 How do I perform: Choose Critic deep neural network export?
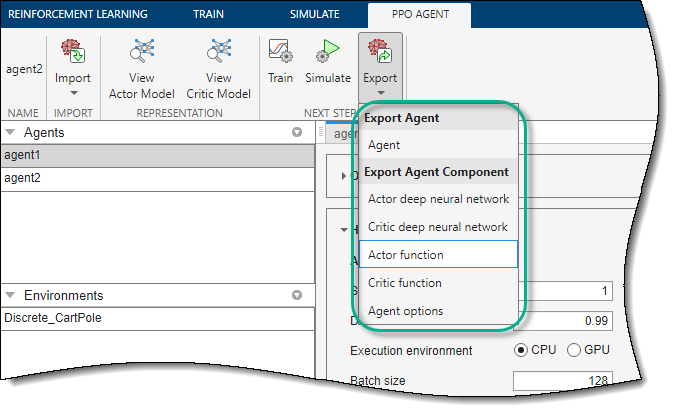(x=438, y=227)
